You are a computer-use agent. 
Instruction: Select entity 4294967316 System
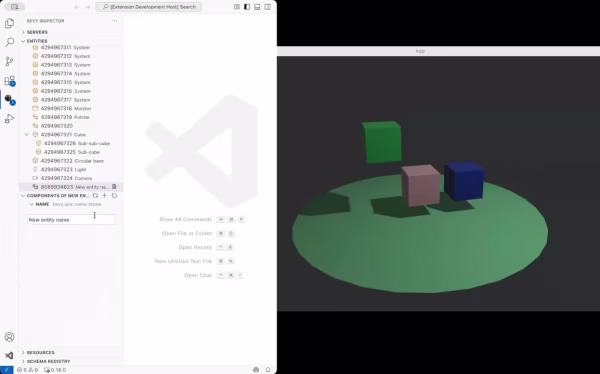click(x=71, y=91)
